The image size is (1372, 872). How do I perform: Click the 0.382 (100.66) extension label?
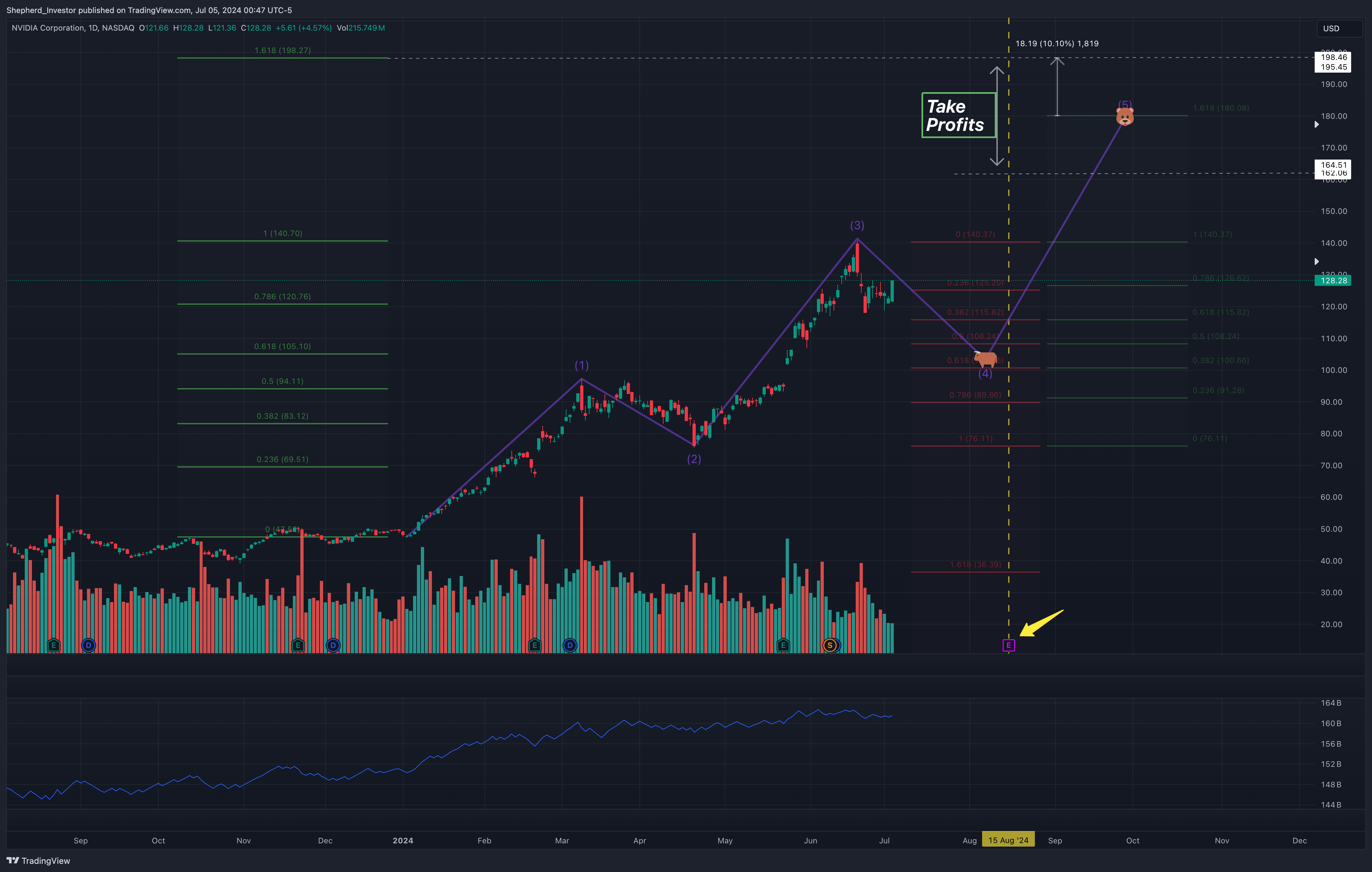[1221, 360]
